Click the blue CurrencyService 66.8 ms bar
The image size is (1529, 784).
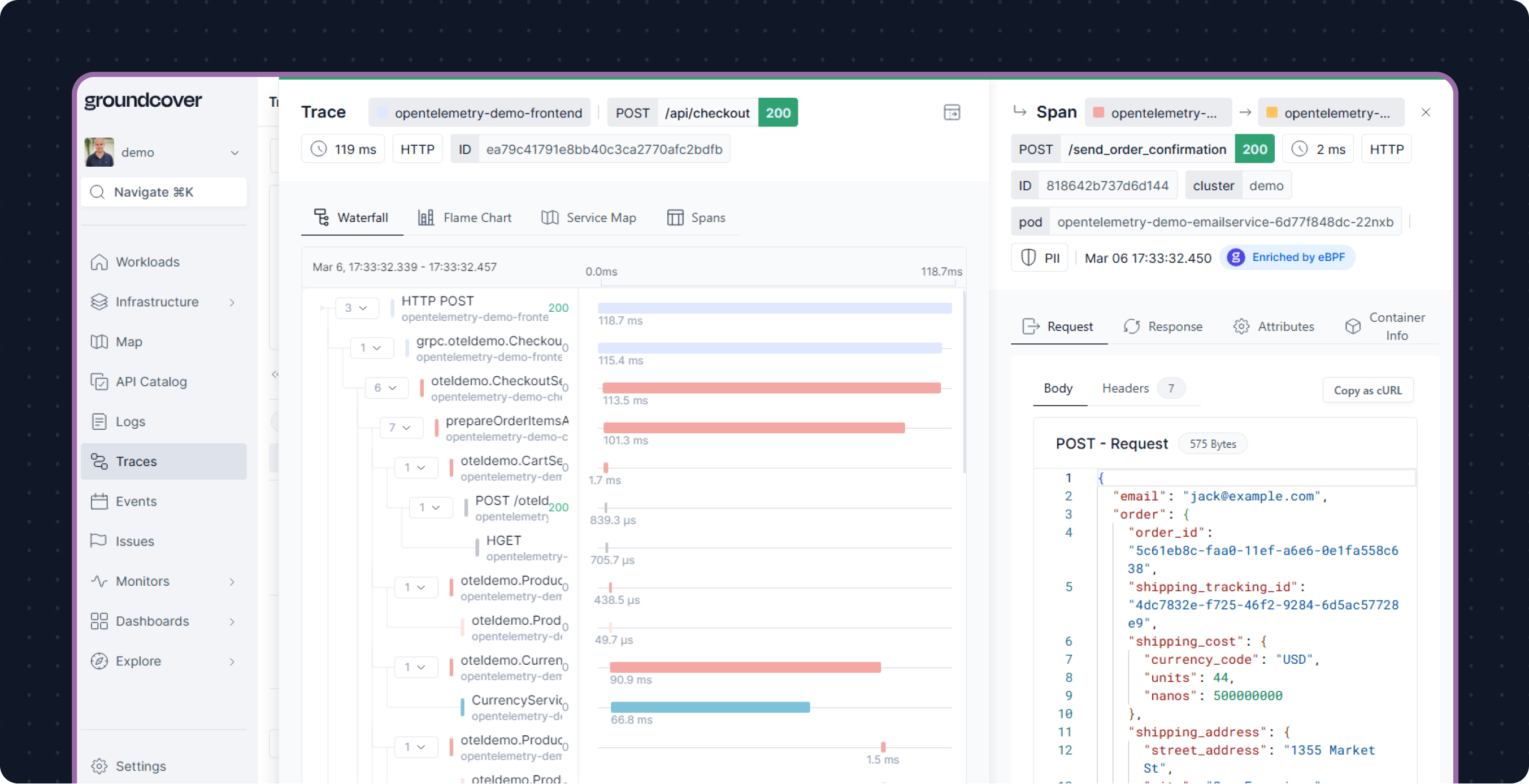710,707
